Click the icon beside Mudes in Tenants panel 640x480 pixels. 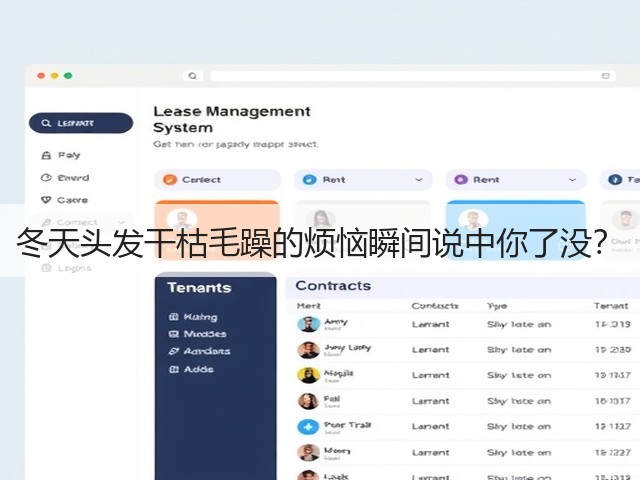[173, 334]
